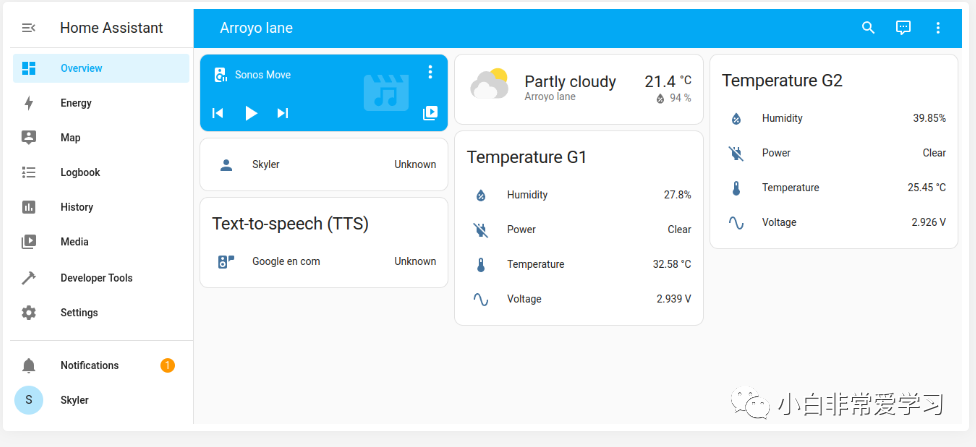Open the History page
This screenshot has height=447, width=976.
coord(101,207)
